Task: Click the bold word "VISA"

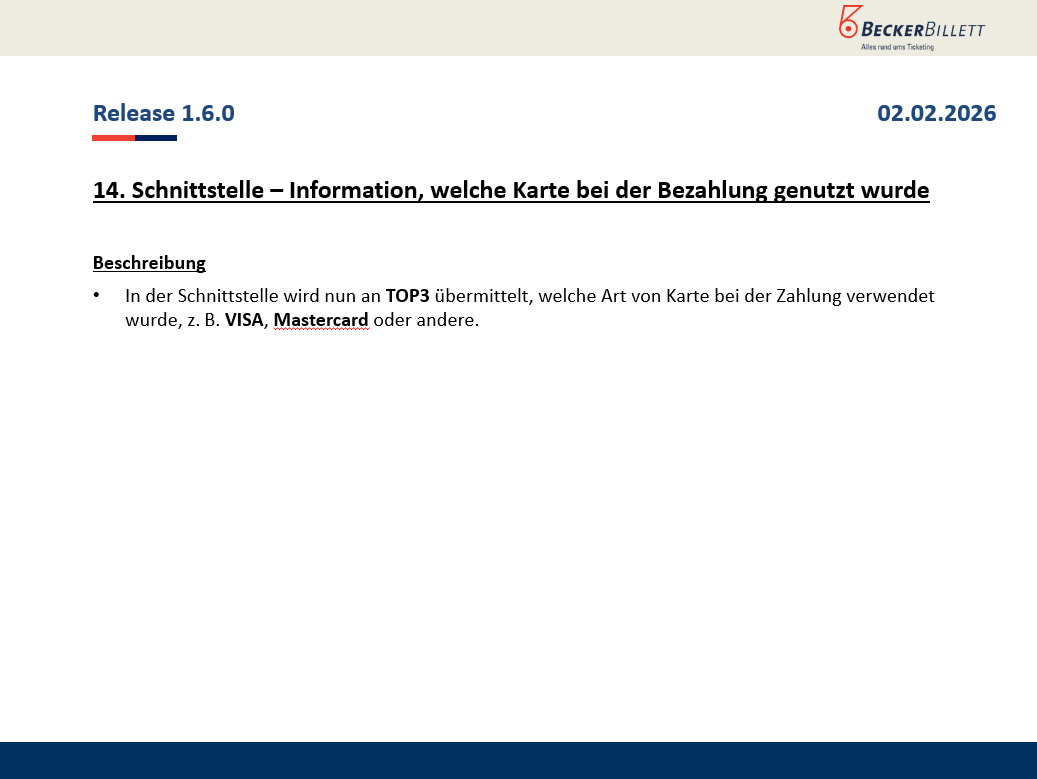Action: [x=244, y=321]
